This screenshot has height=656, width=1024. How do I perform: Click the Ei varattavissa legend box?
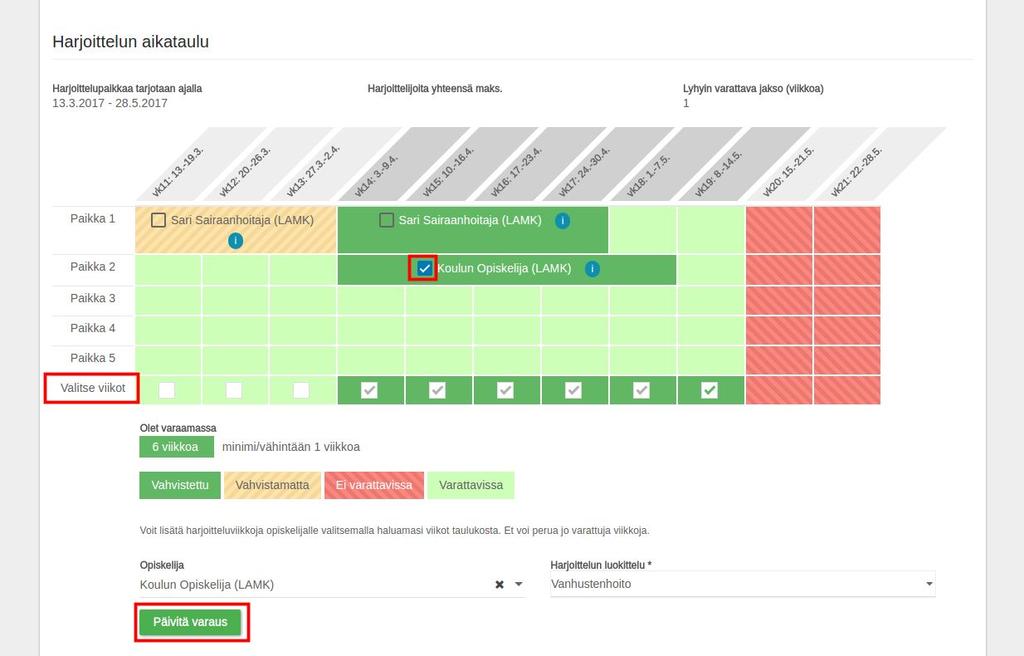tap(374, 485)
